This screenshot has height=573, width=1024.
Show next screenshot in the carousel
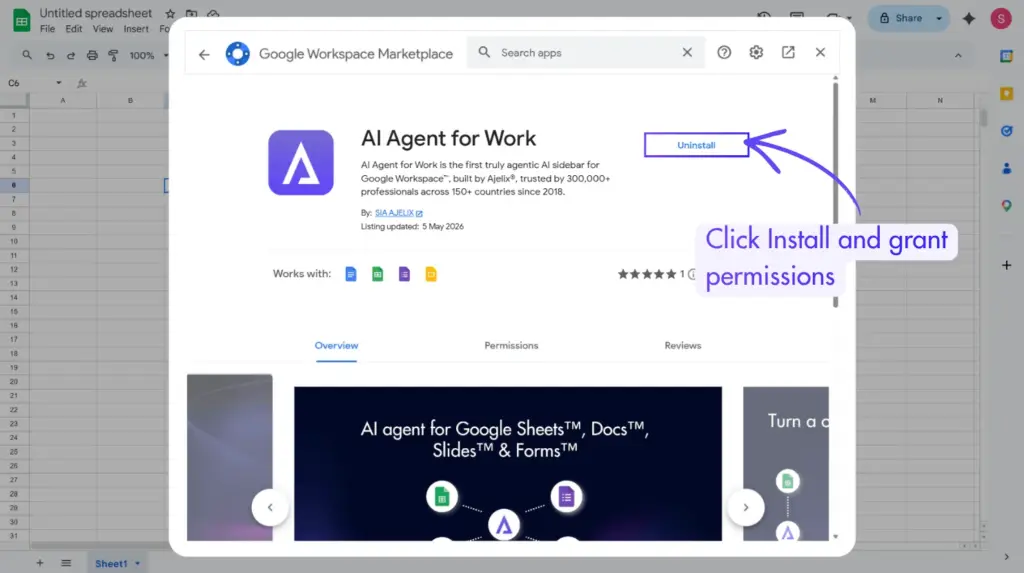pos(746,507)
